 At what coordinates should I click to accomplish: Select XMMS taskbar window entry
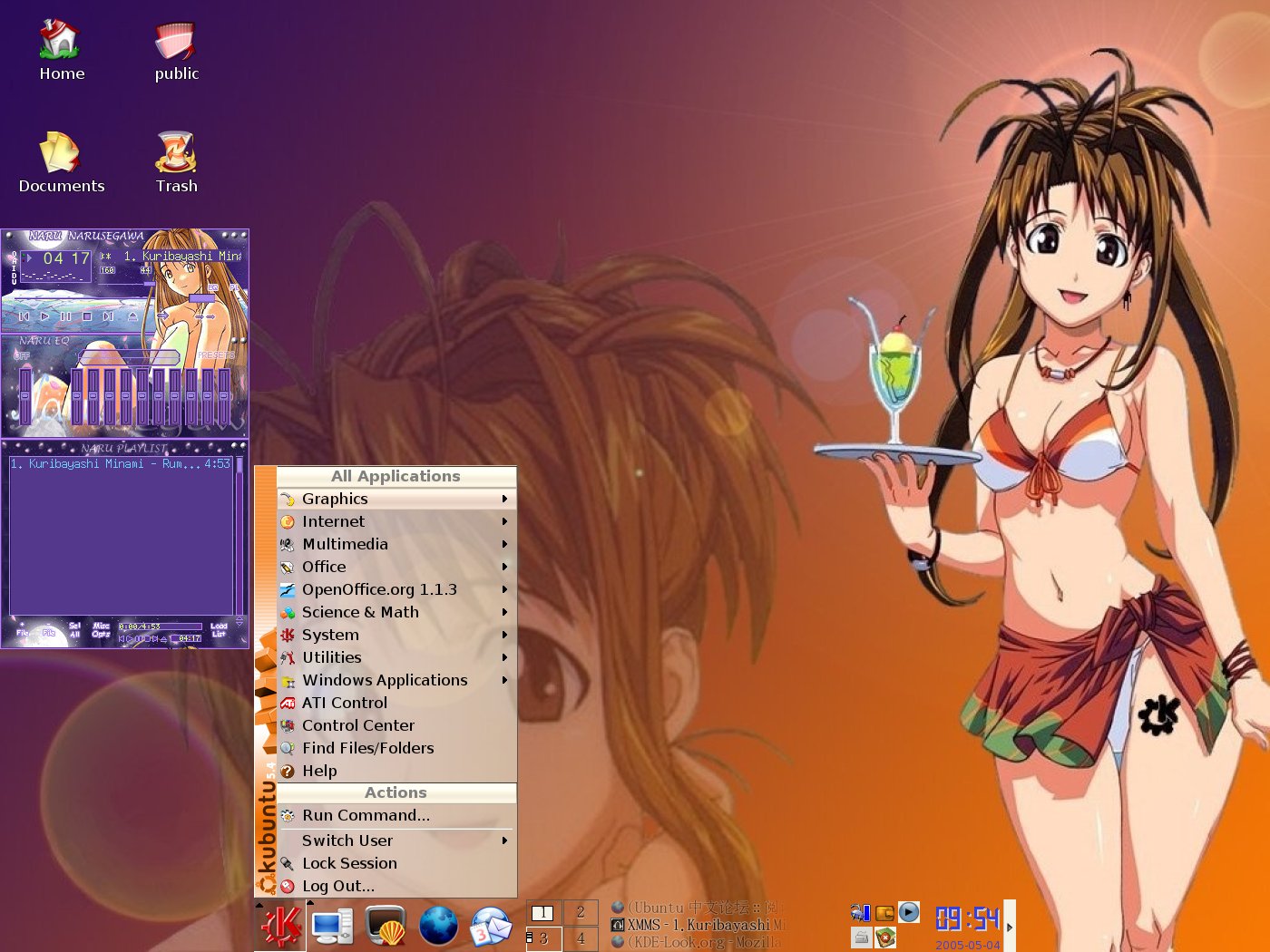pos(698,925)
